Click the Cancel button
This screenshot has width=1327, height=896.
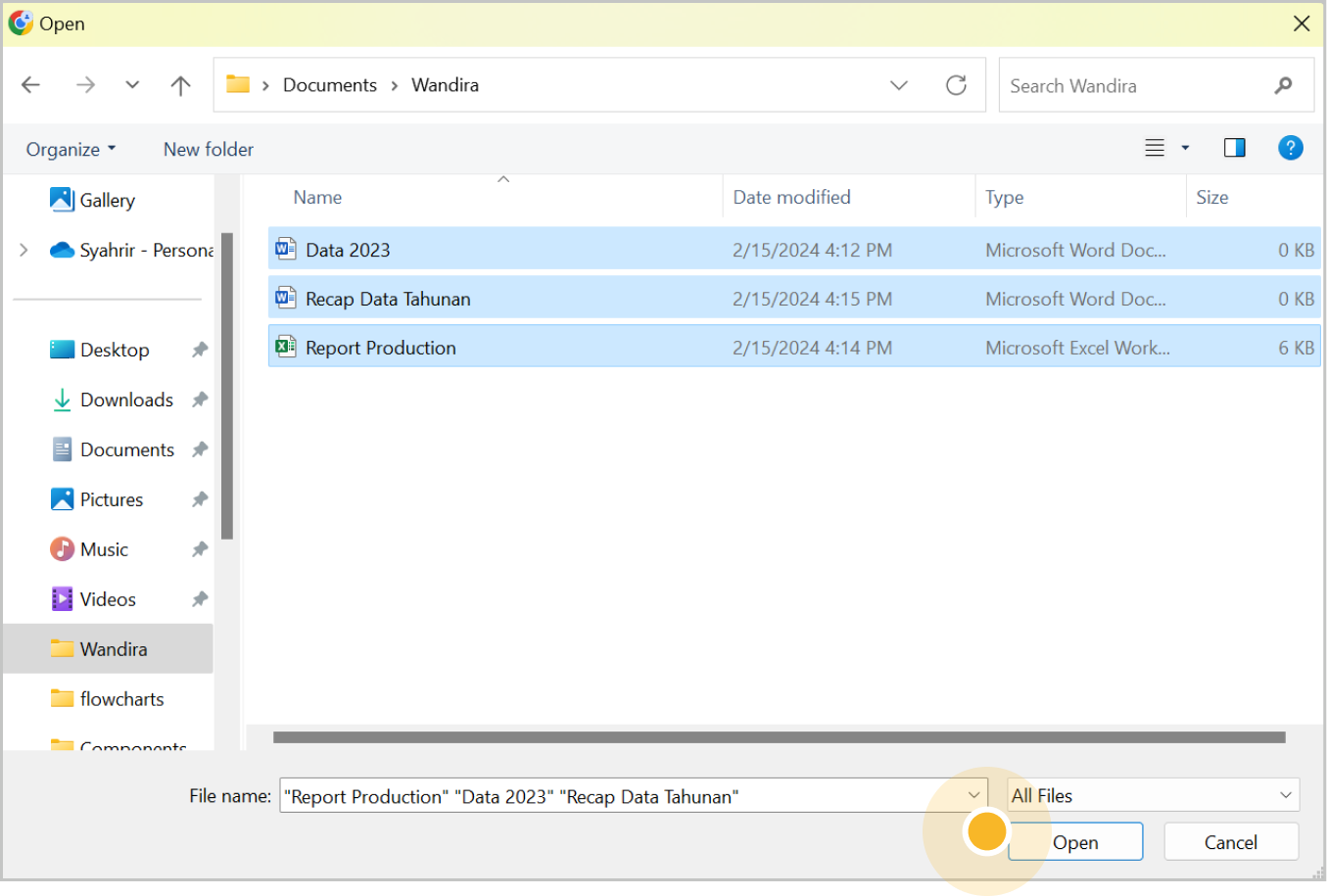(x=1230, y=842)
